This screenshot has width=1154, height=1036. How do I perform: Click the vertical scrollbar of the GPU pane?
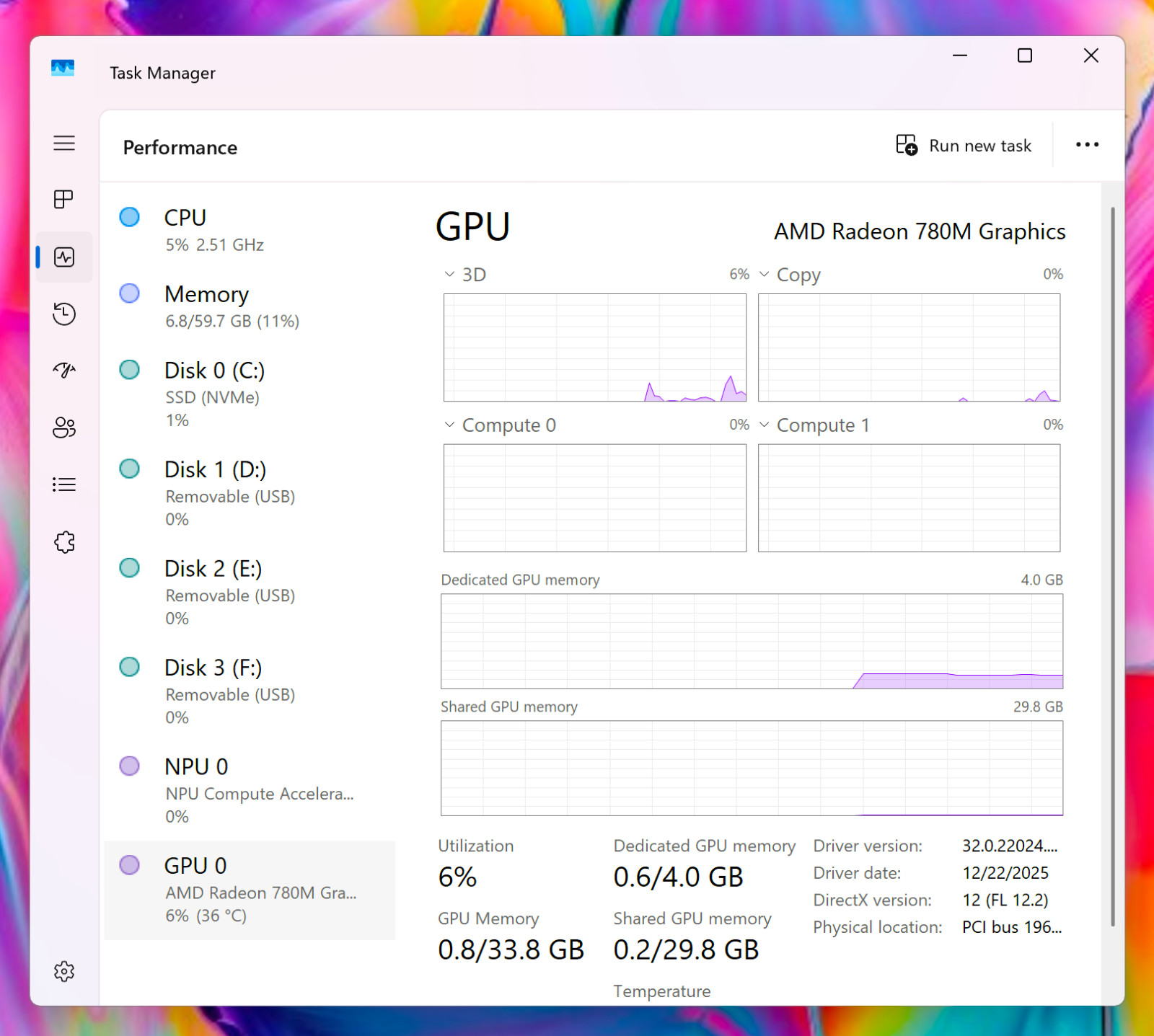pyautogui.click(x=1113, y=566)
